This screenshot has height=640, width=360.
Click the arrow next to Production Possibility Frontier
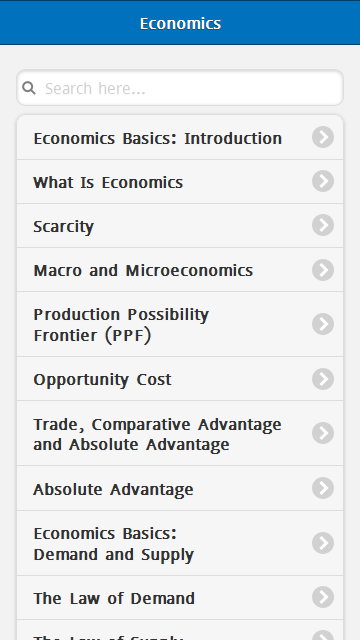point(323,324)
